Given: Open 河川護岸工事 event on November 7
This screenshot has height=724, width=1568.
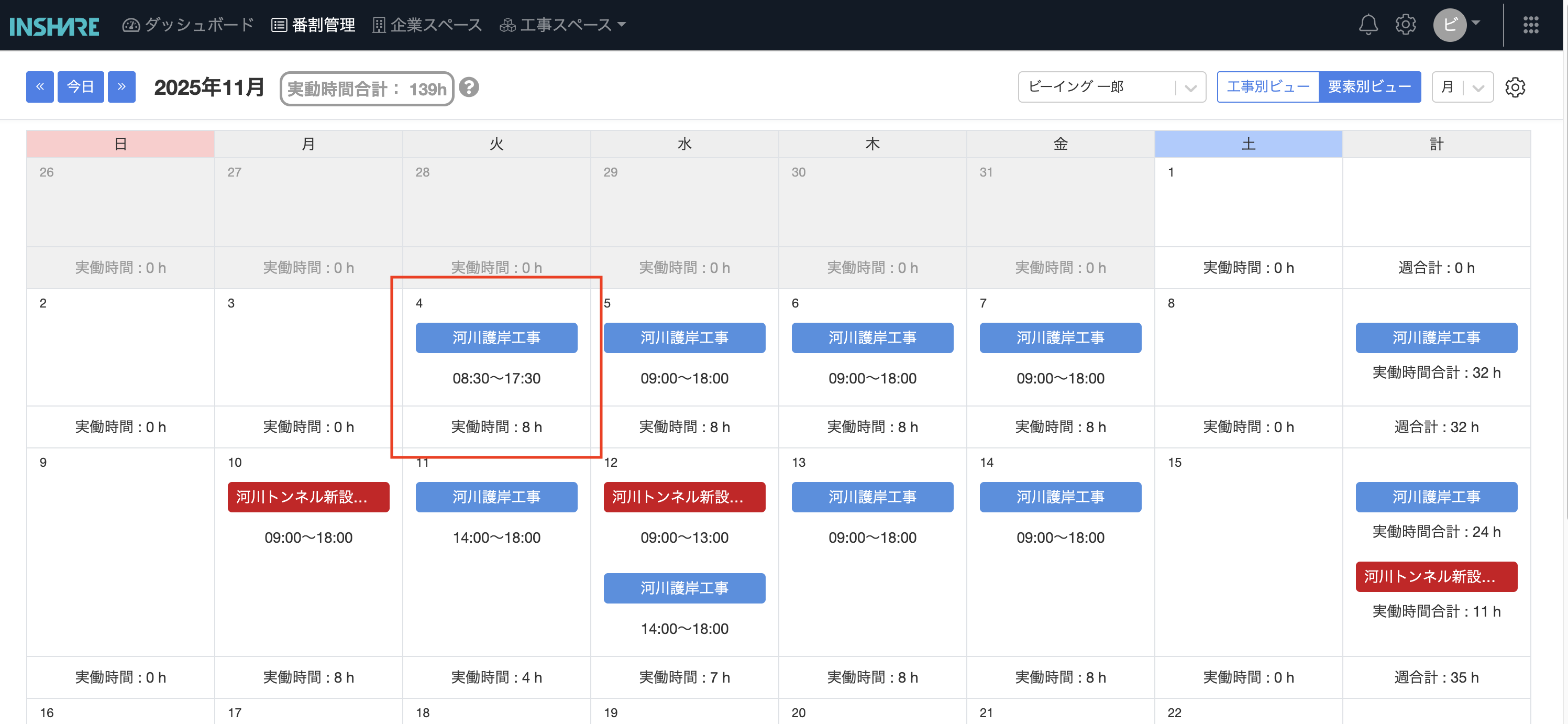Looking at the screenshot, I should tap(1061, 338).
